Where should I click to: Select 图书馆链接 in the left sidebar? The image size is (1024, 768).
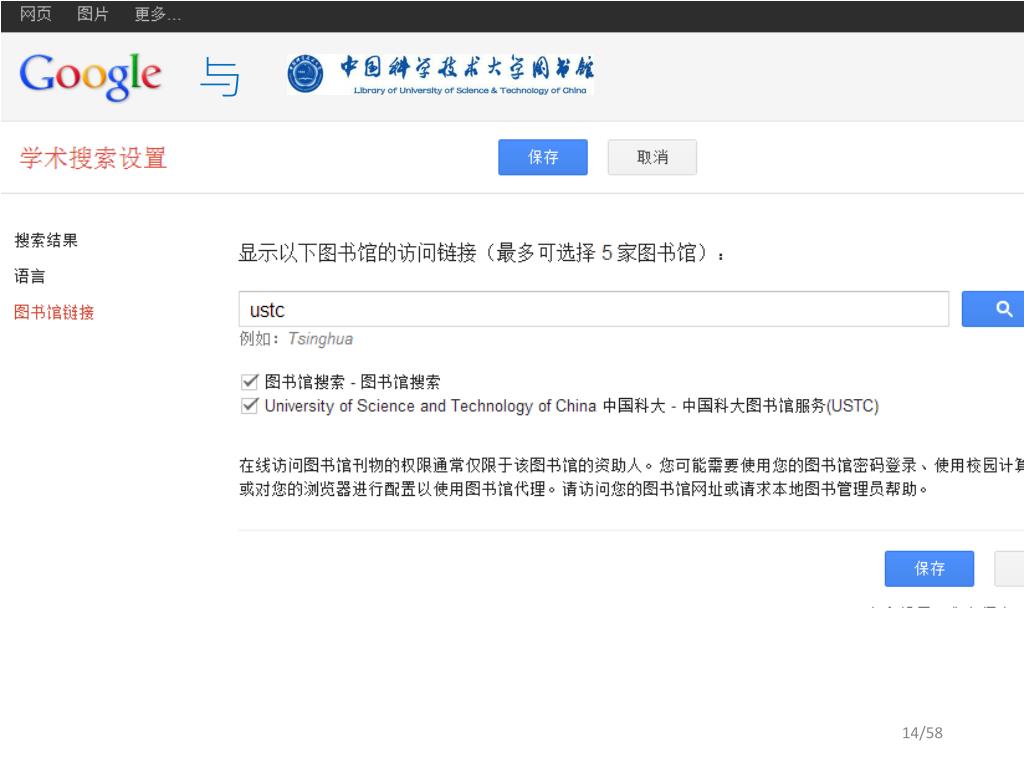coord(54,312)
